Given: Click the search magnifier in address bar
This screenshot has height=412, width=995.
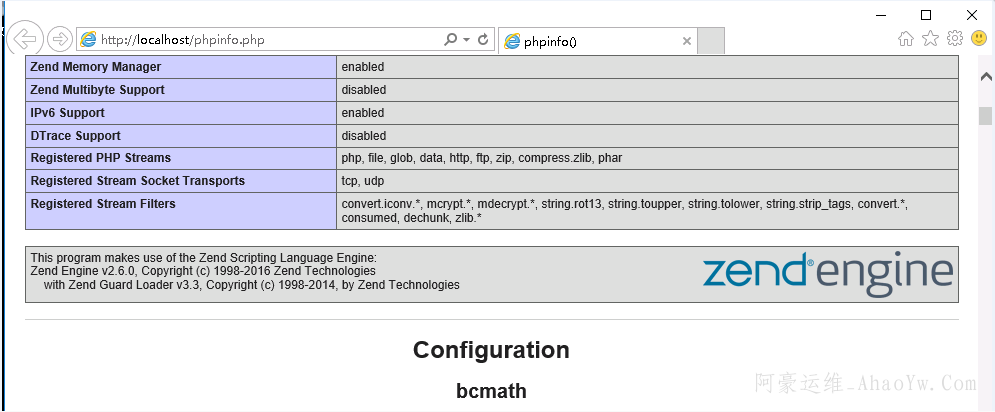Looking at the screenshot, I should (x=451, y=40).
